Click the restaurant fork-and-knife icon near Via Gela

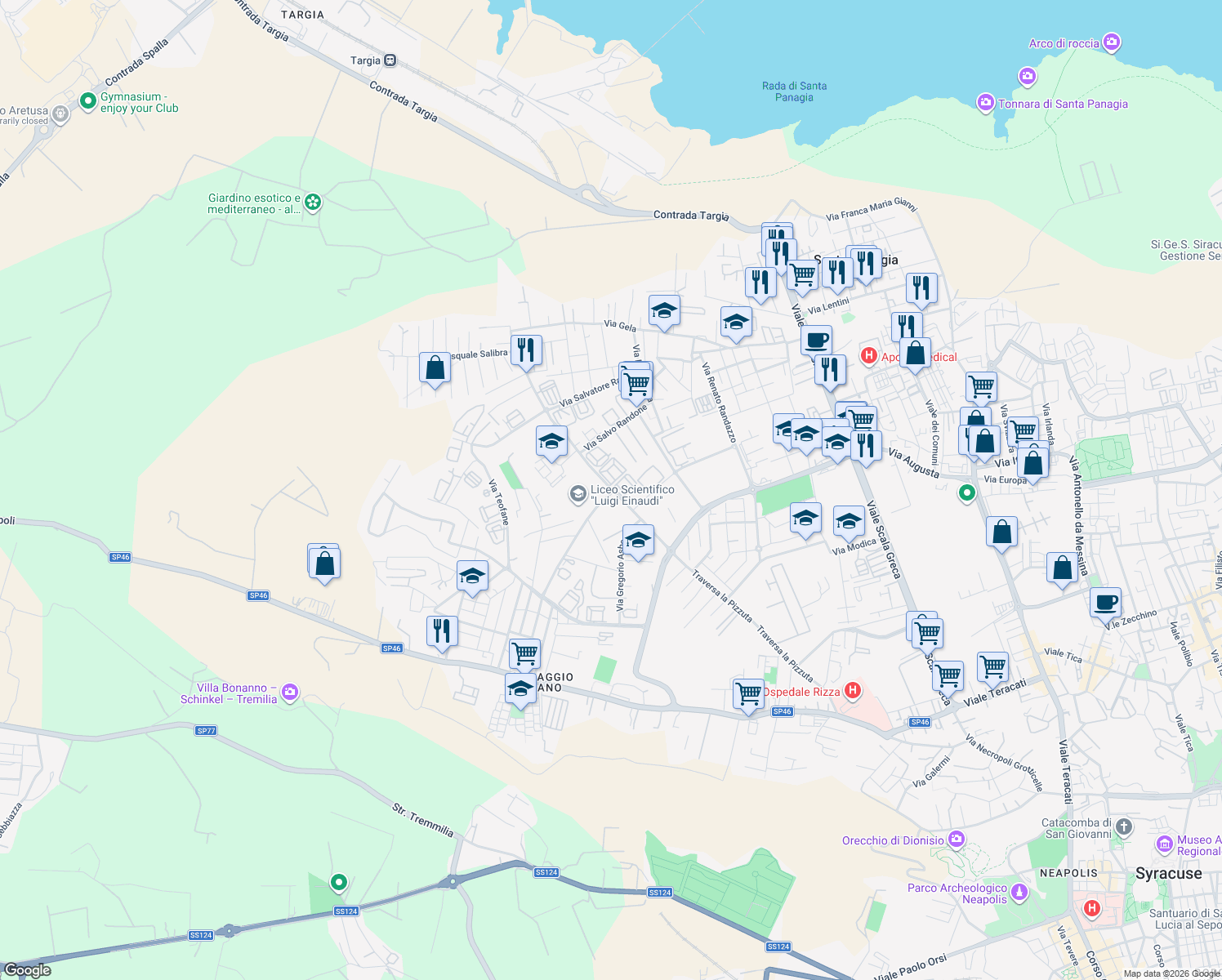(525, 350)
